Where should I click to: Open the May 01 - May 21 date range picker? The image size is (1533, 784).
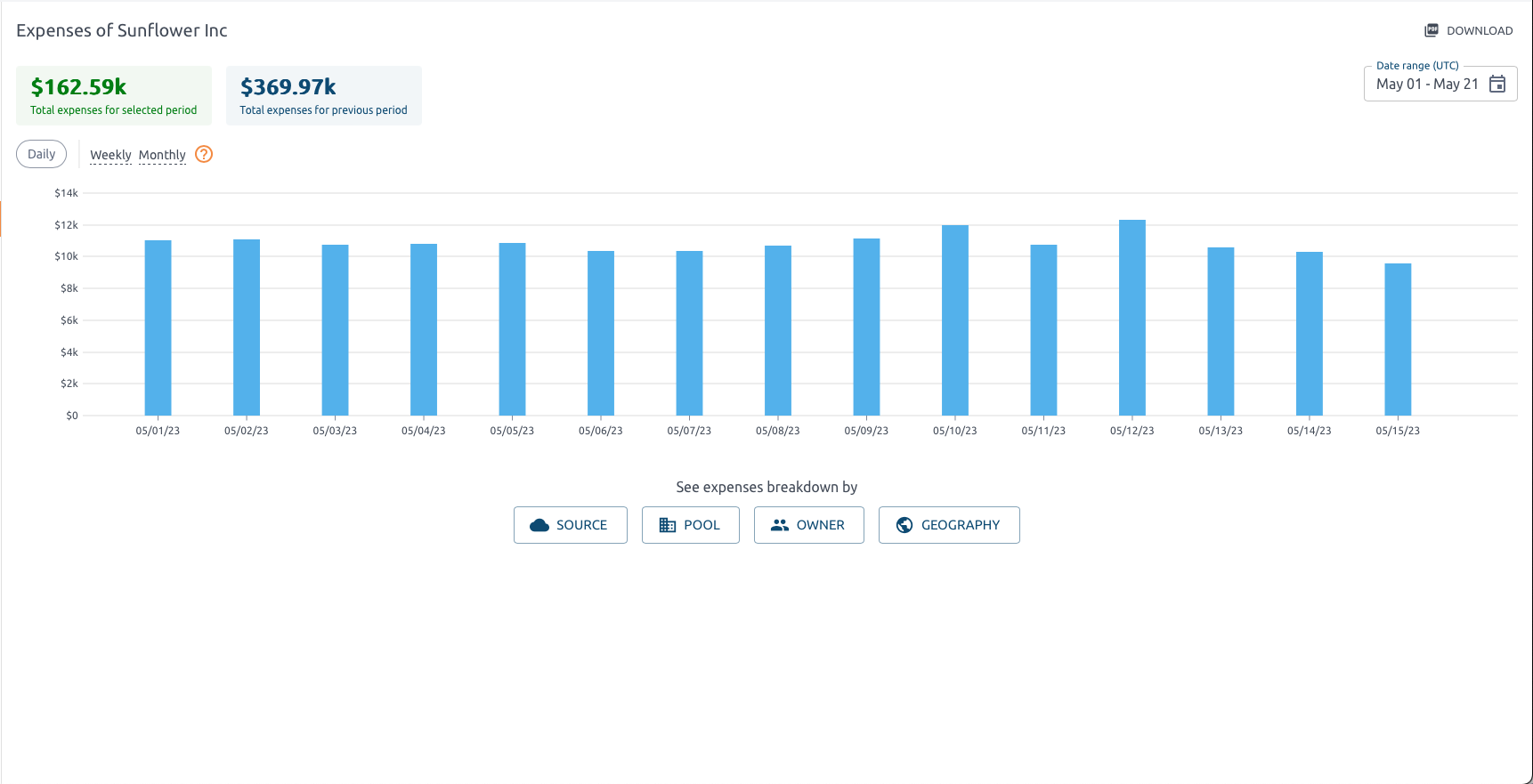click(1427, 84)
